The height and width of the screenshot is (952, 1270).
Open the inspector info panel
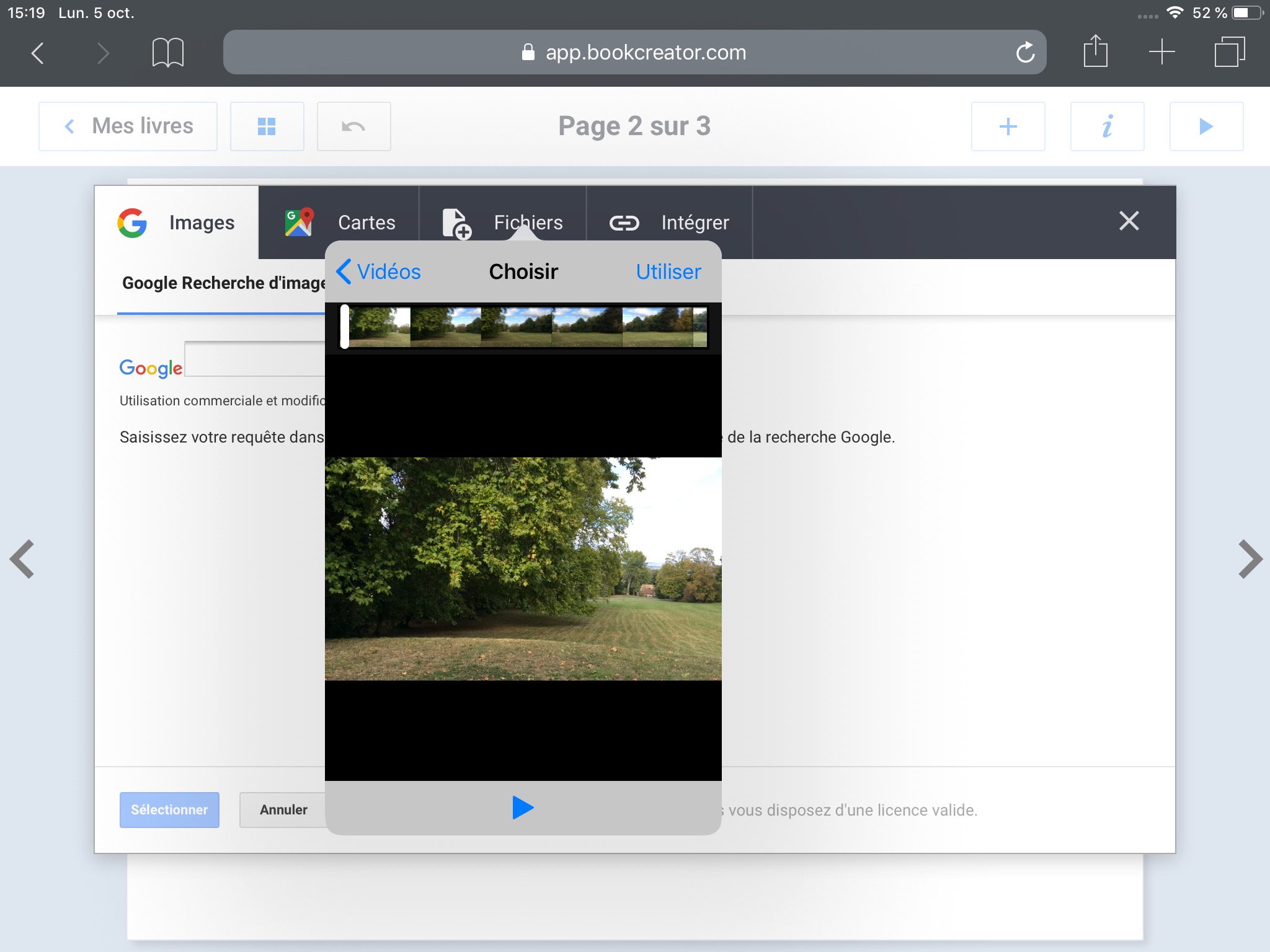point(1107,126)
